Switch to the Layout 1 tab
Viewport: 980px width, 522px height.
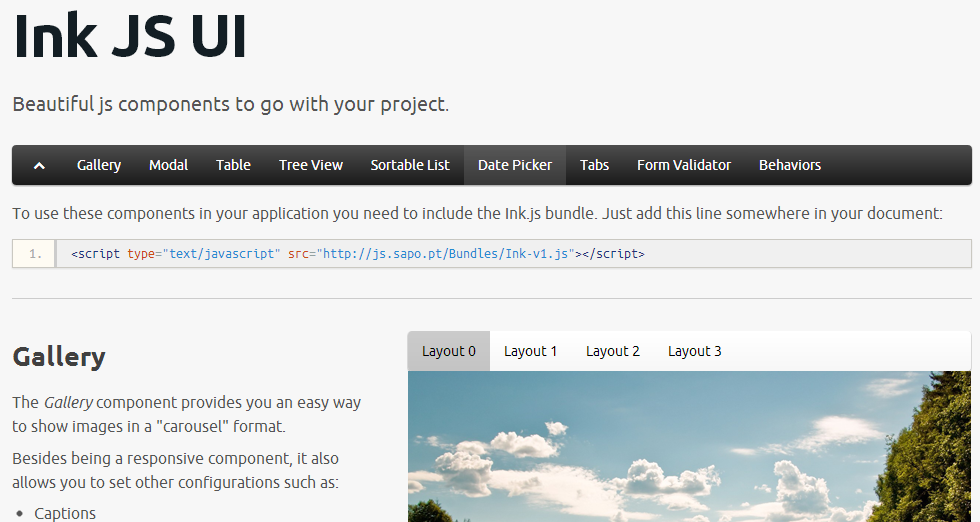[531, 351]
